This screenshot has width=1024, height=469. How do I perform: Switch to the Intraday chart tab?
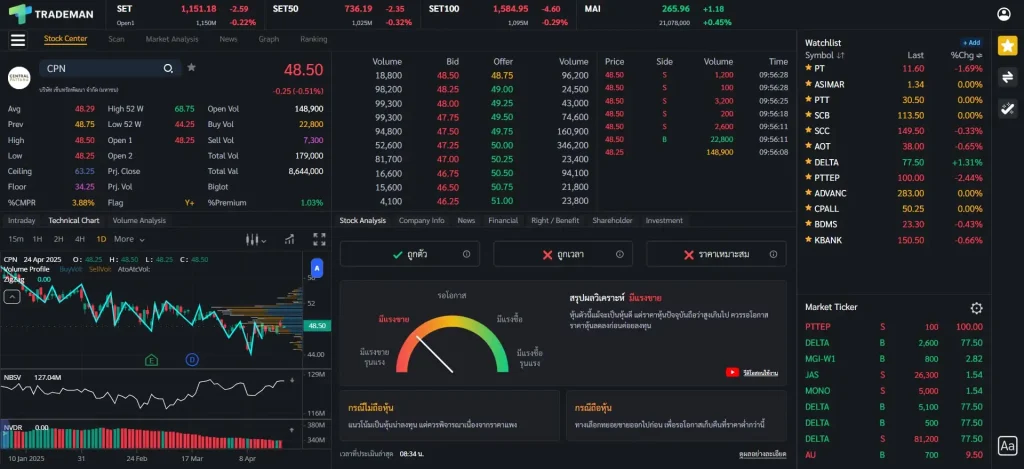22,221
